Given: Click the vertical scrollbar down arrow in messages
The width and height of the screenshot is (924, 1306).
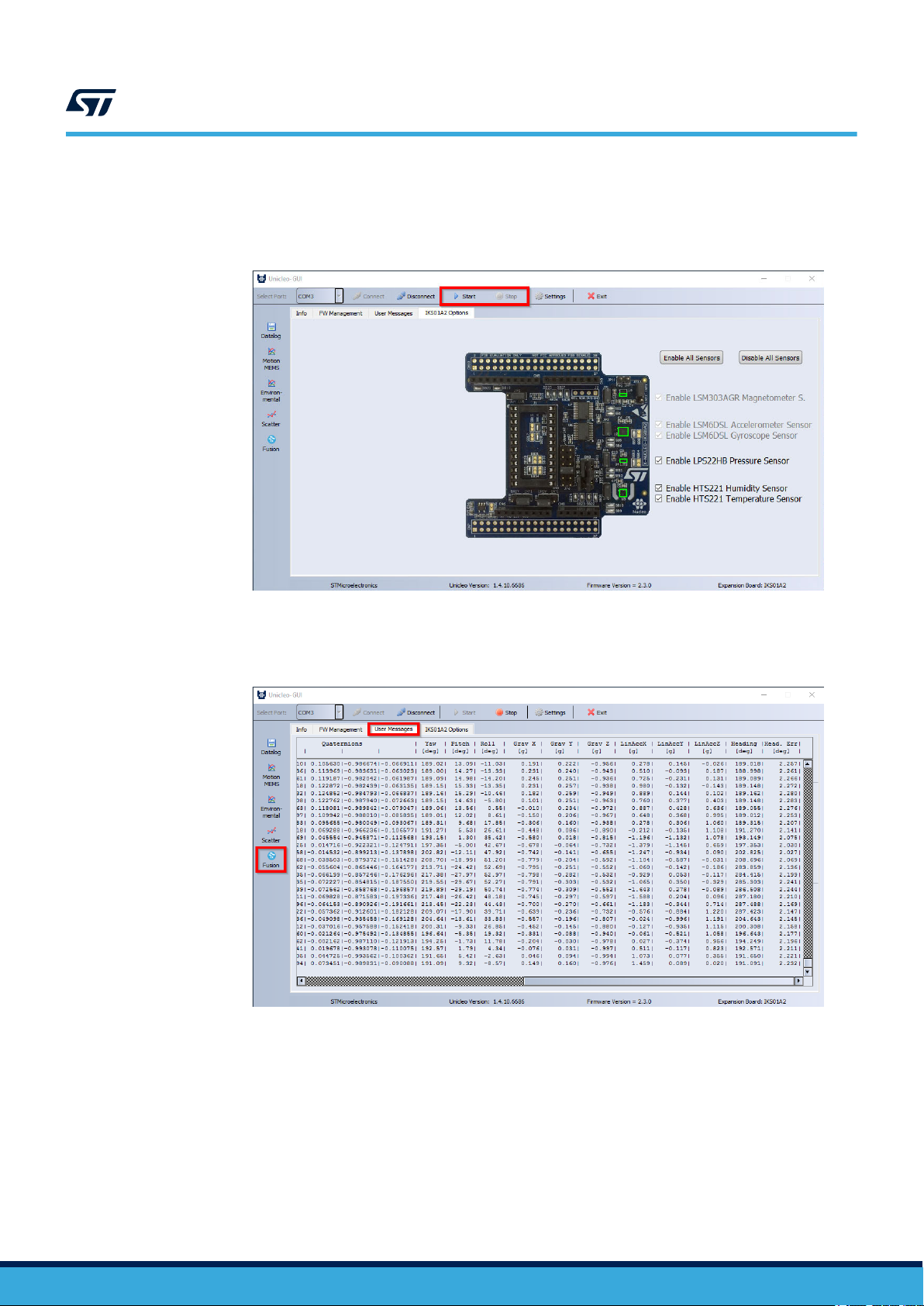Looking at the screenshot, I should 808,971.
